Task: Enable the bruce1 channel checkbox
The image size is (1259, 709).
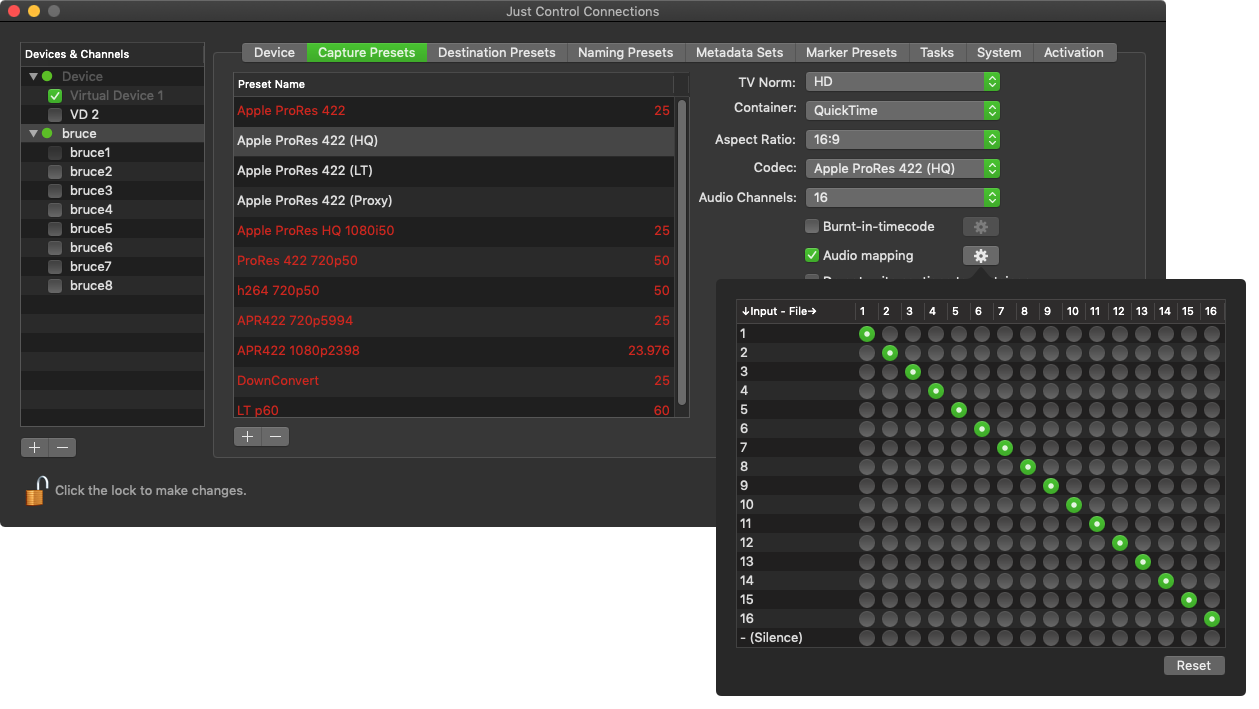Action: click(55, 153)
